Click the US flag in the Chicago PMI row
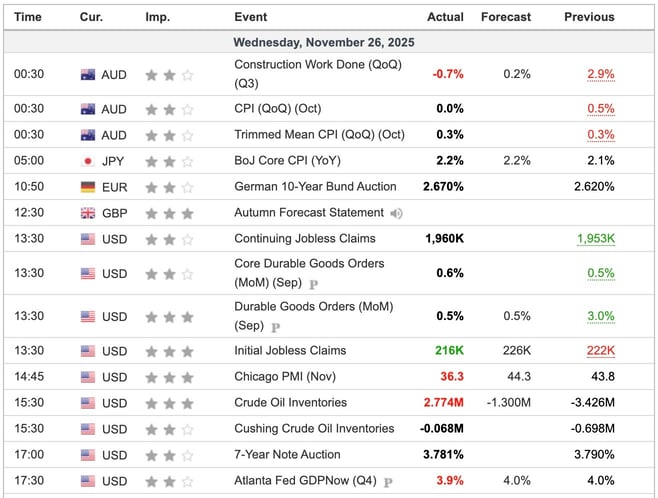Screen dimensions: 658x498 88,377
